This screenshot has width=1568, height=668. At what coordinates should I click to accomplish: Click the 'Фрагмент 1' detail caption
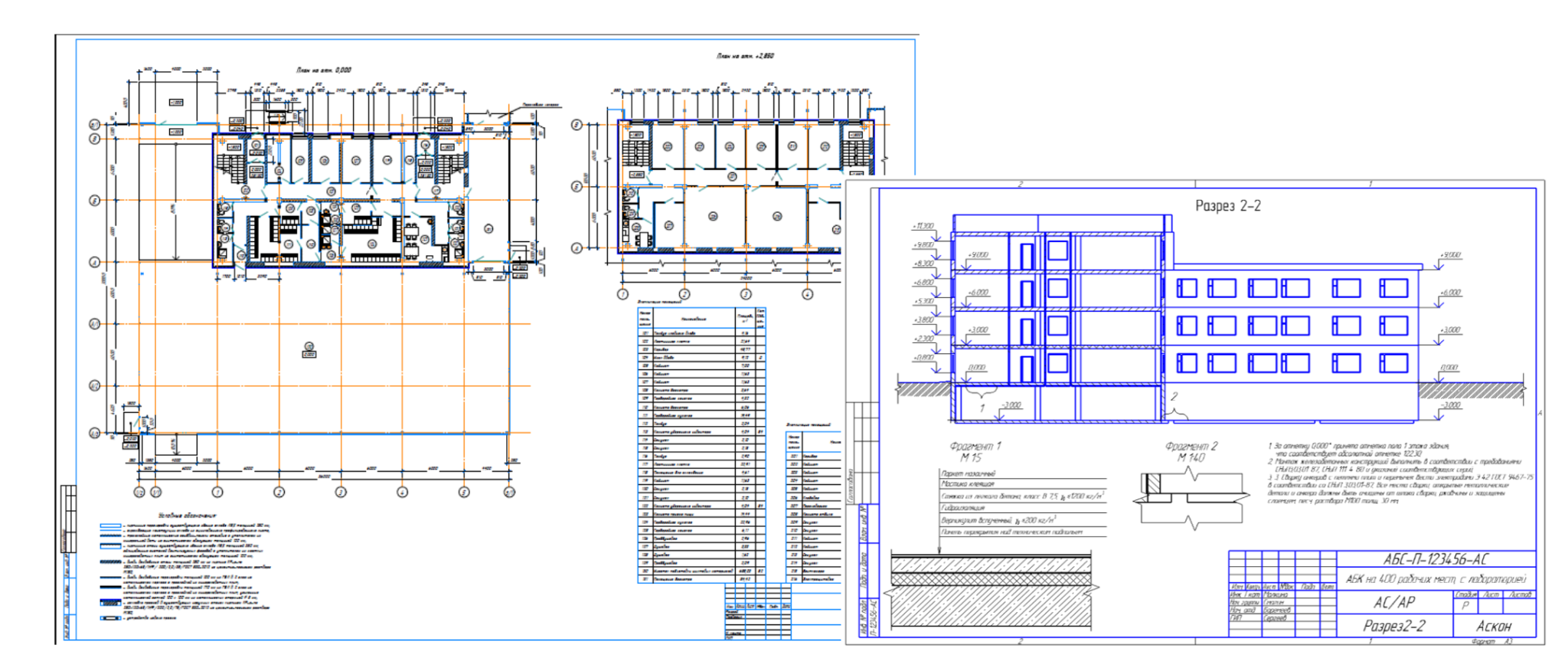click(x=975, y=446)
